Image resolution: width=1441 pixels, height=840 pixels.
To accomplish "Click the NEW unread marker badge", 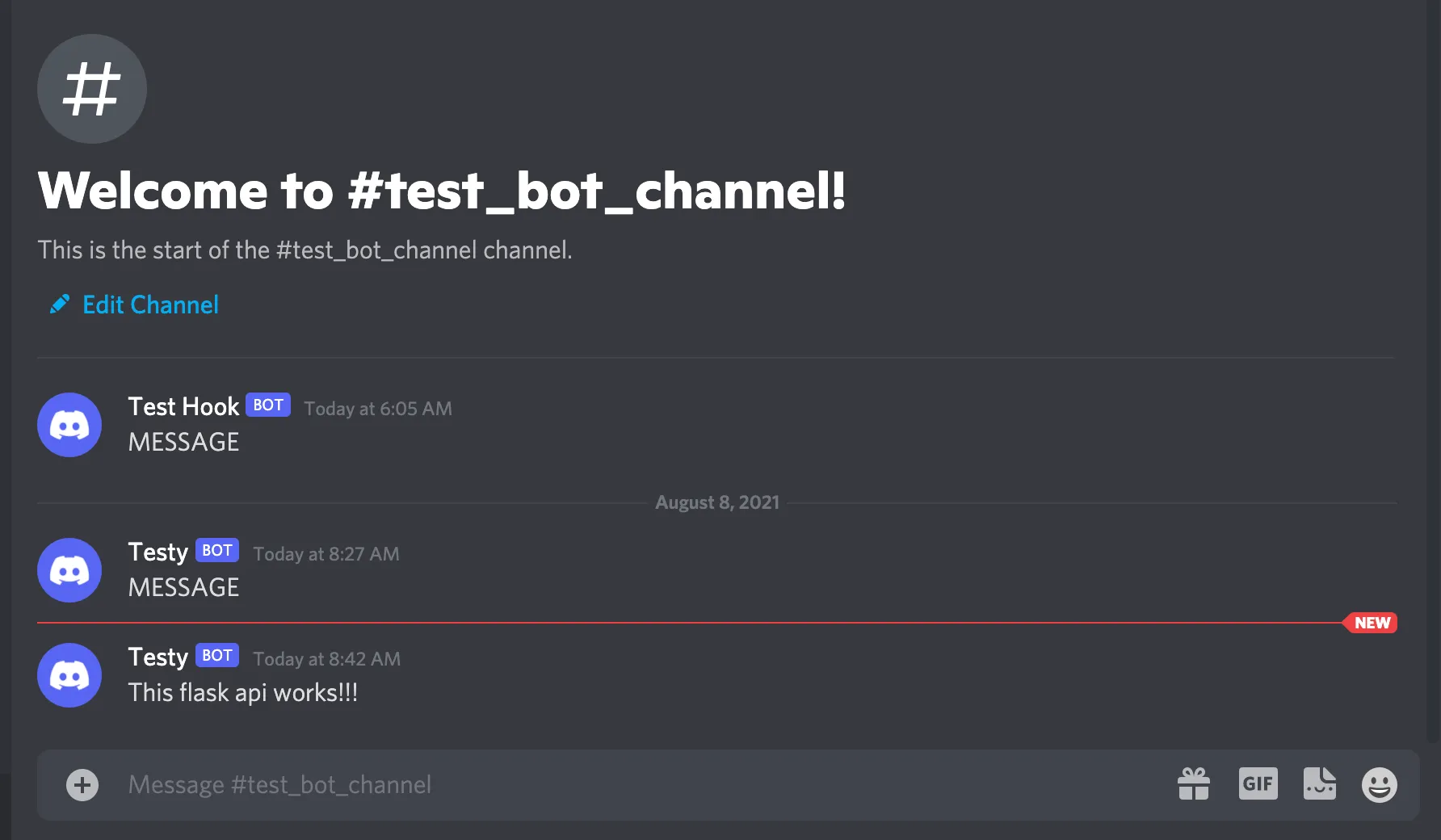I will (x=1370, y=623).
